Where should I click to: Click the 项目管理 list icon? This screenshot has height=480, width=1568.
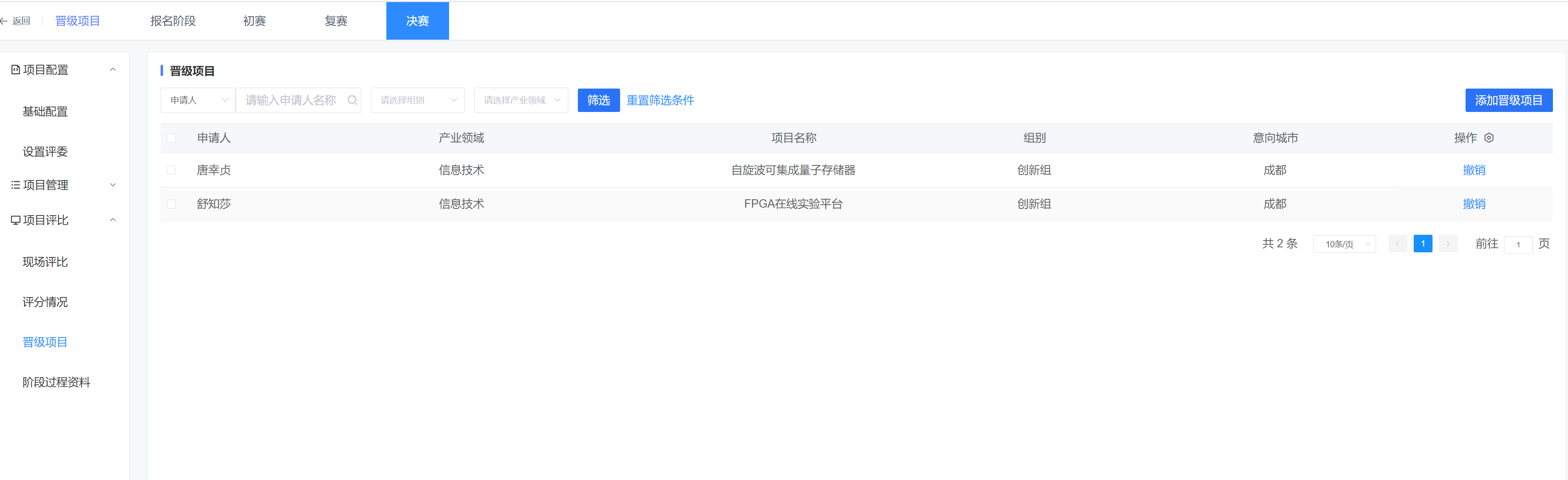[15, 185]
